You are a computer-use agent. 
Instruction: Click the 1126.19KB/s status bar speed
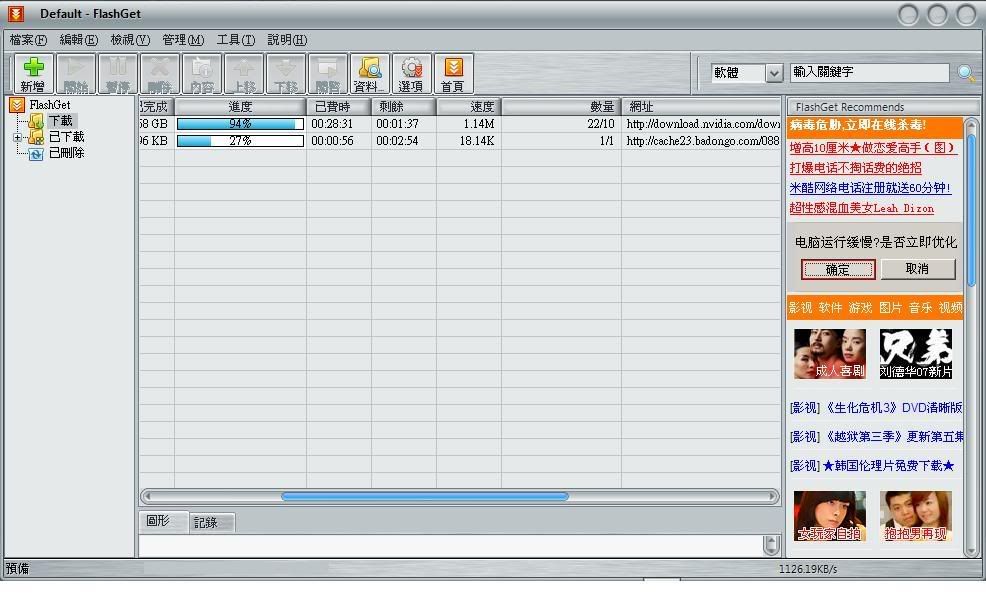pyautogui.click(x=808, y=569)
